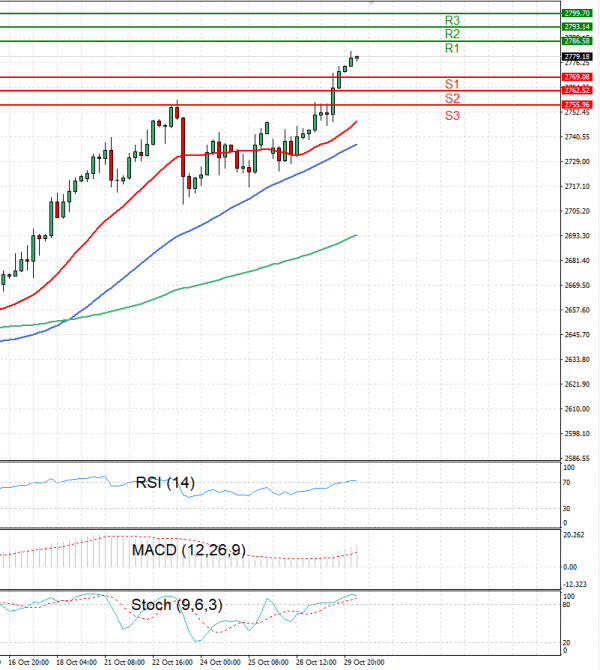600x670 pixels.
Task: Click the R1 resistance label
Action: coord(452,48)
